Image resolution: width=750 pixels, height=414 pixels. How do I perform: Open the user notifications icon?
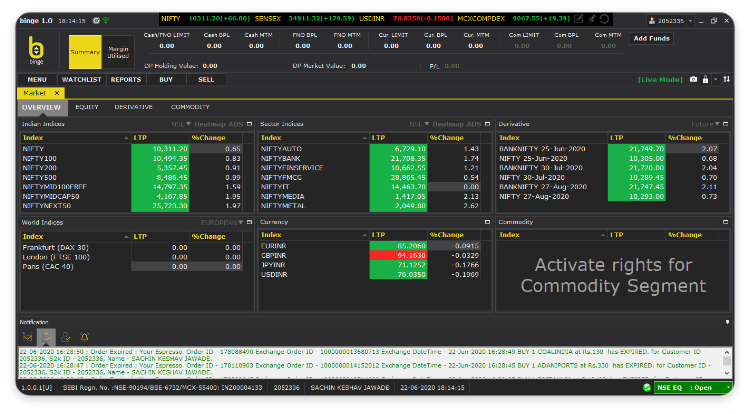click(x=66, y=337)
